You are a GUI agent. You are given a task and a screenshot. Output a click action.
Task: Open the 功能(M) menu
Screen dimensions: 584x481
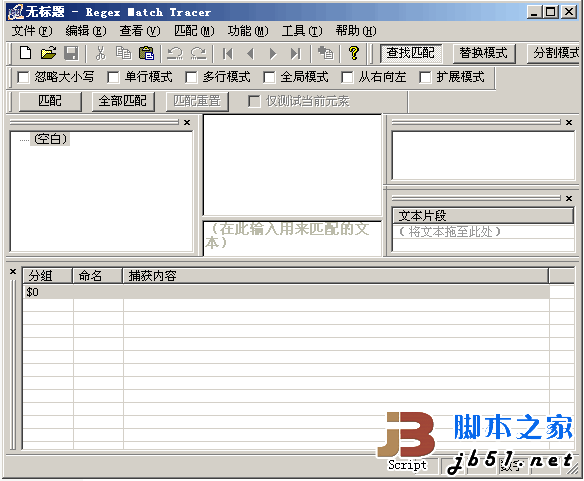click(248, 31)
